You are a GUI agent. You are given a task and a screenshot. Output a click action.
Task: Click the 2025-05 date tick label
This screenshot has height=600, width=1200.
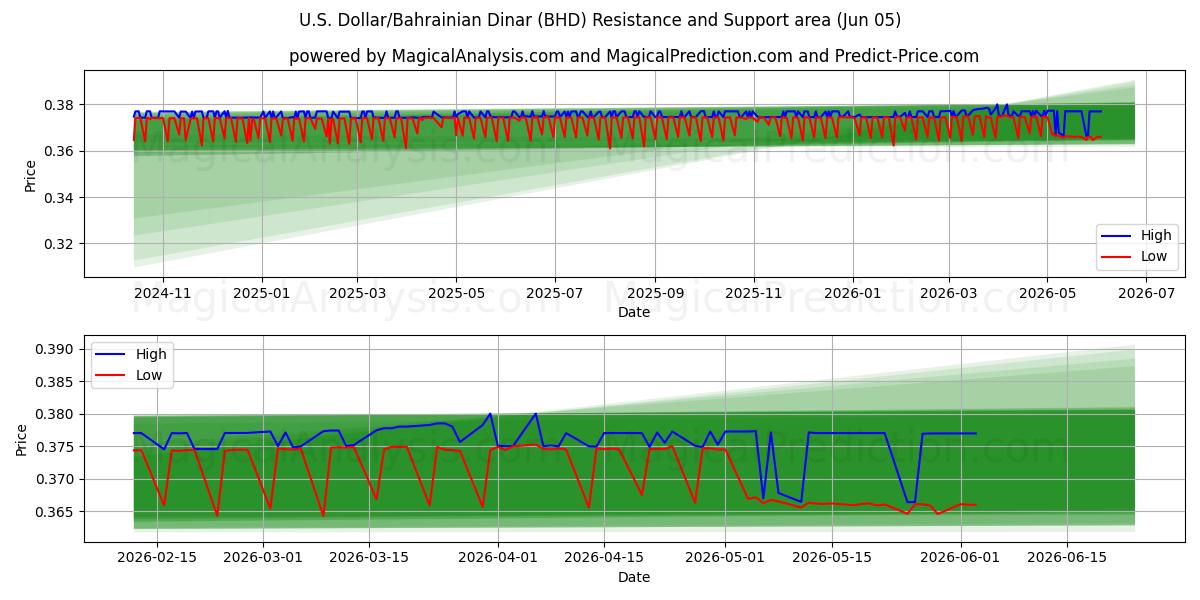[x=457, y=294]
